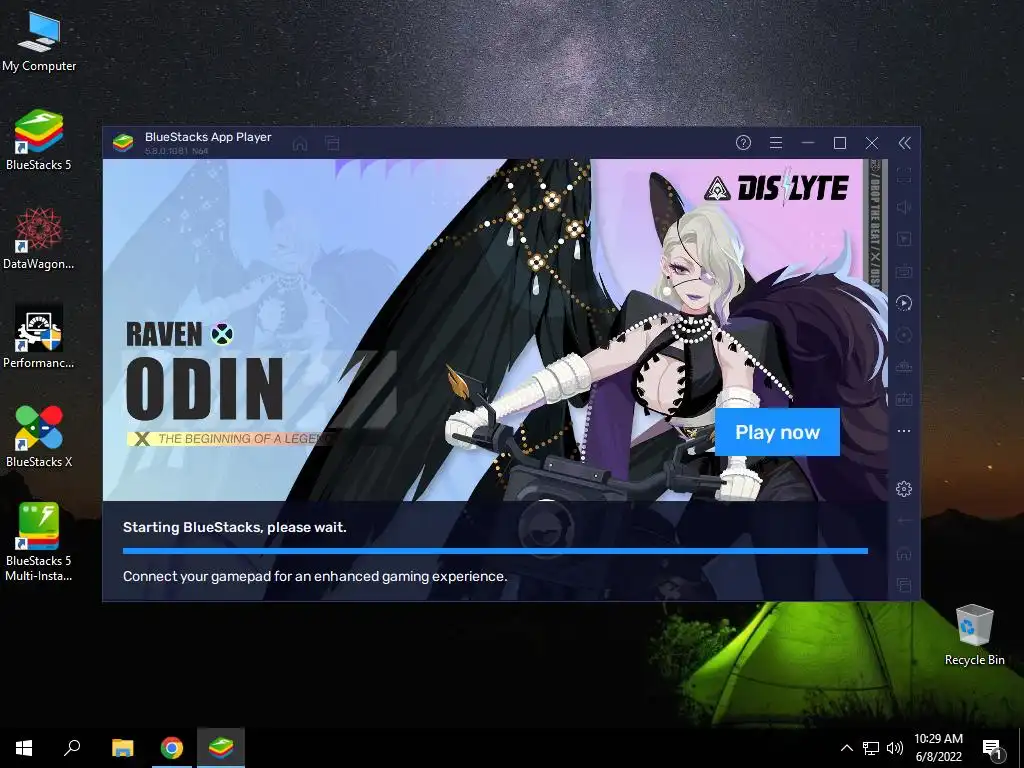Viewport: 1024px width, 768px height.
Task: Click the gamepad tip text line
Action: point(315,576)
